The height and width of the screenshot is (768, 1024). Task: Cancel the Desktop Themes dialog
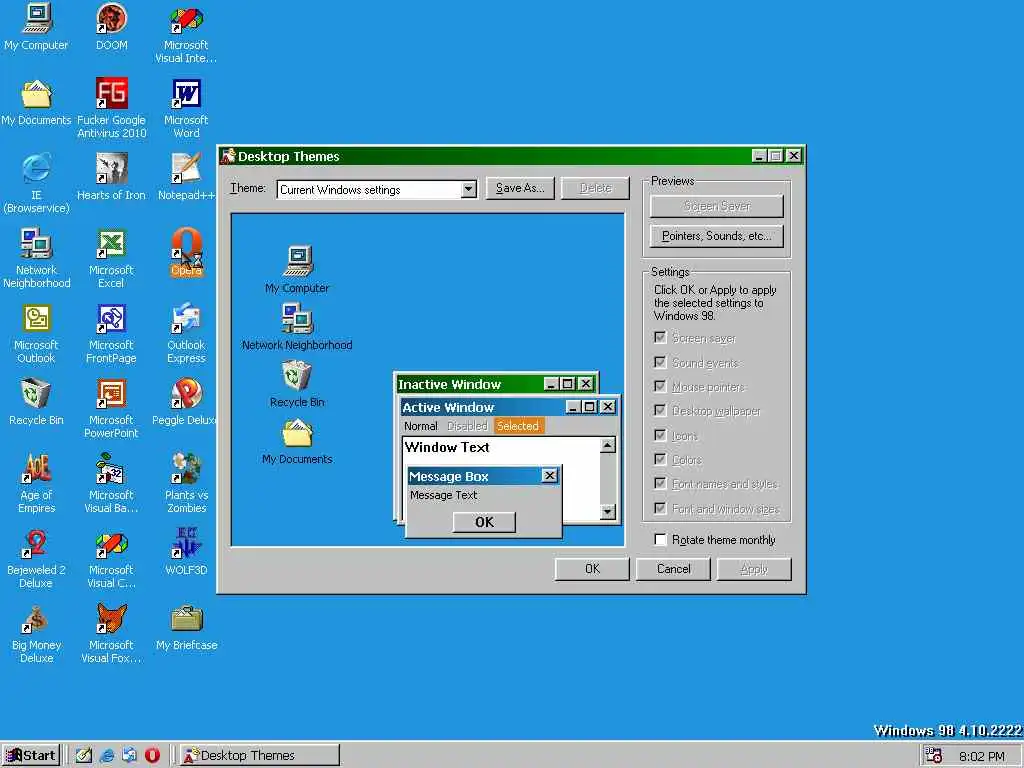(x=673, y=569)
